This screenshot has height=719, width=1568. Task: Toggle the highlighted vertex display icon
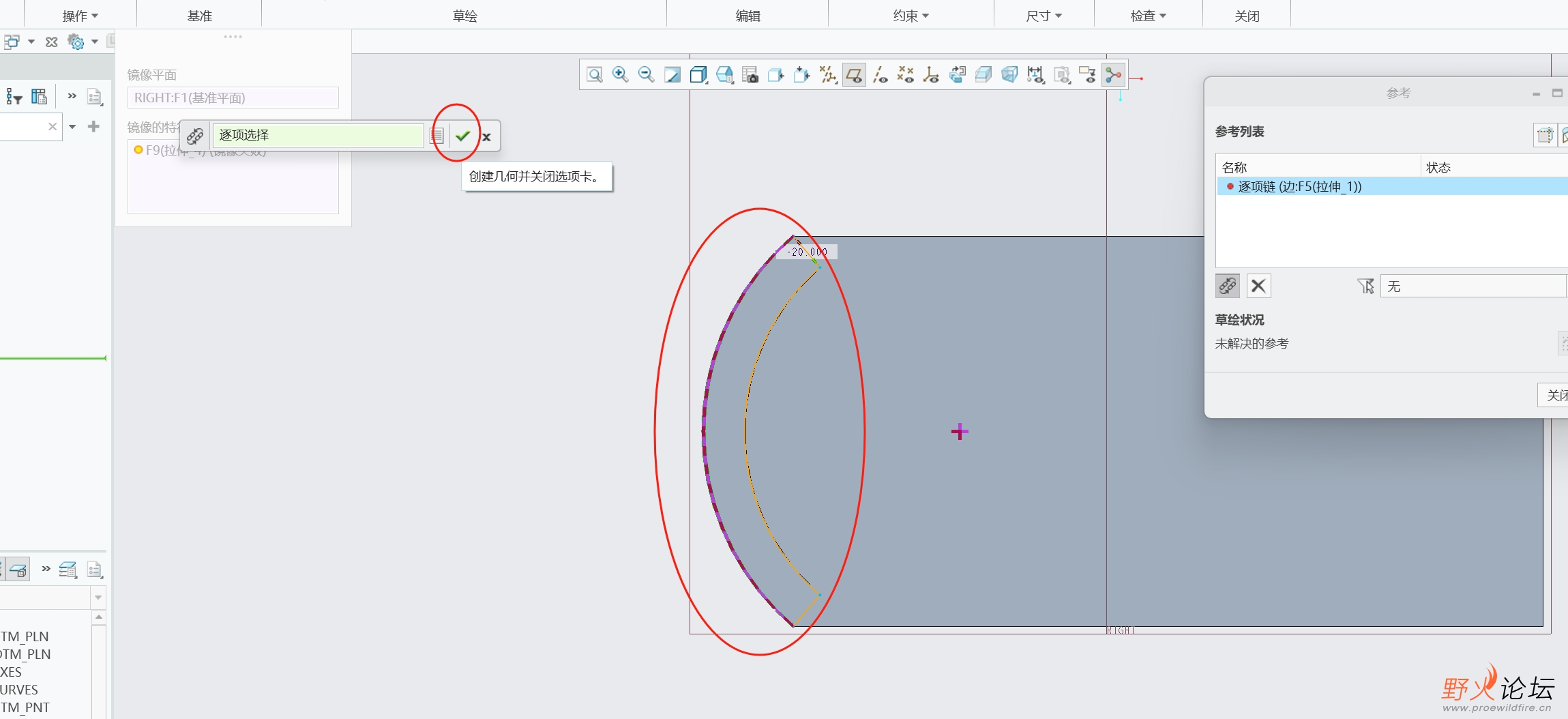point(1114,75)
